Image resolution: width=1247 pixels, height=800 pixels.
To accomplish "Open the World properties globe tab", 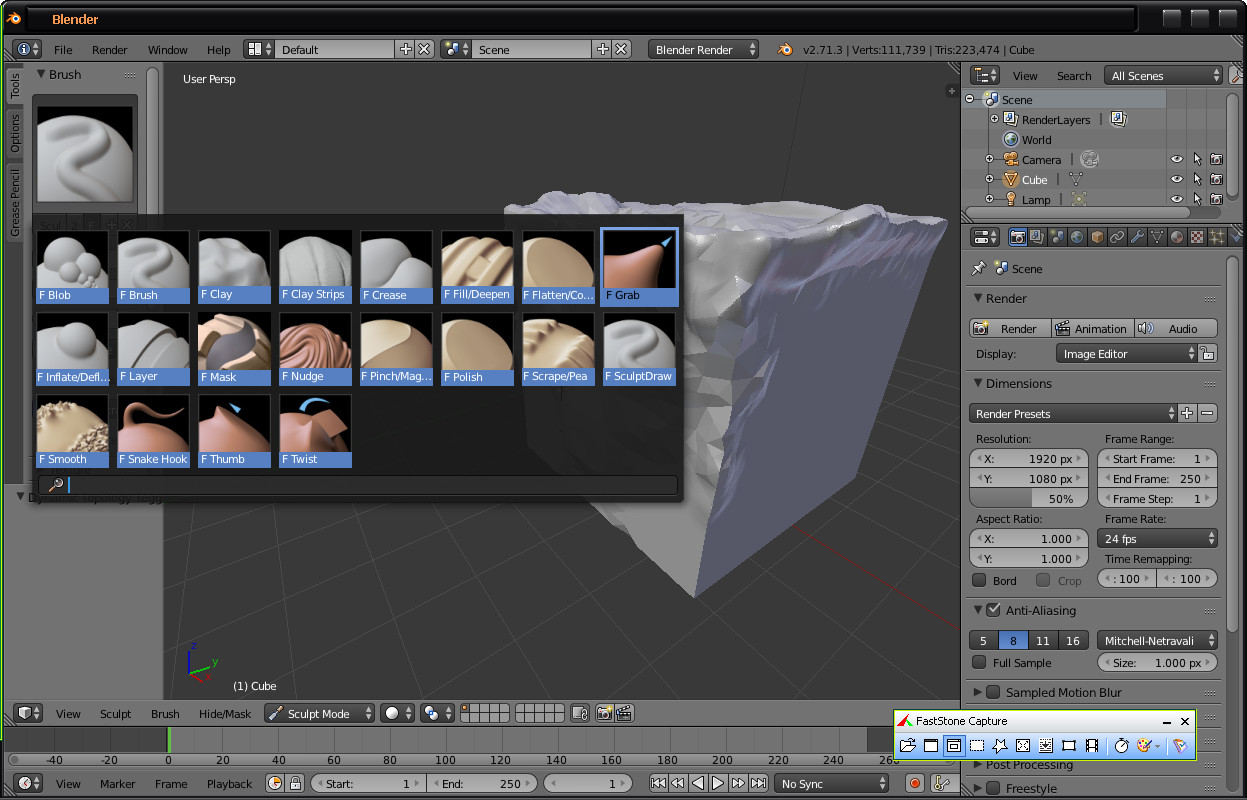I will coord(1077,237).
